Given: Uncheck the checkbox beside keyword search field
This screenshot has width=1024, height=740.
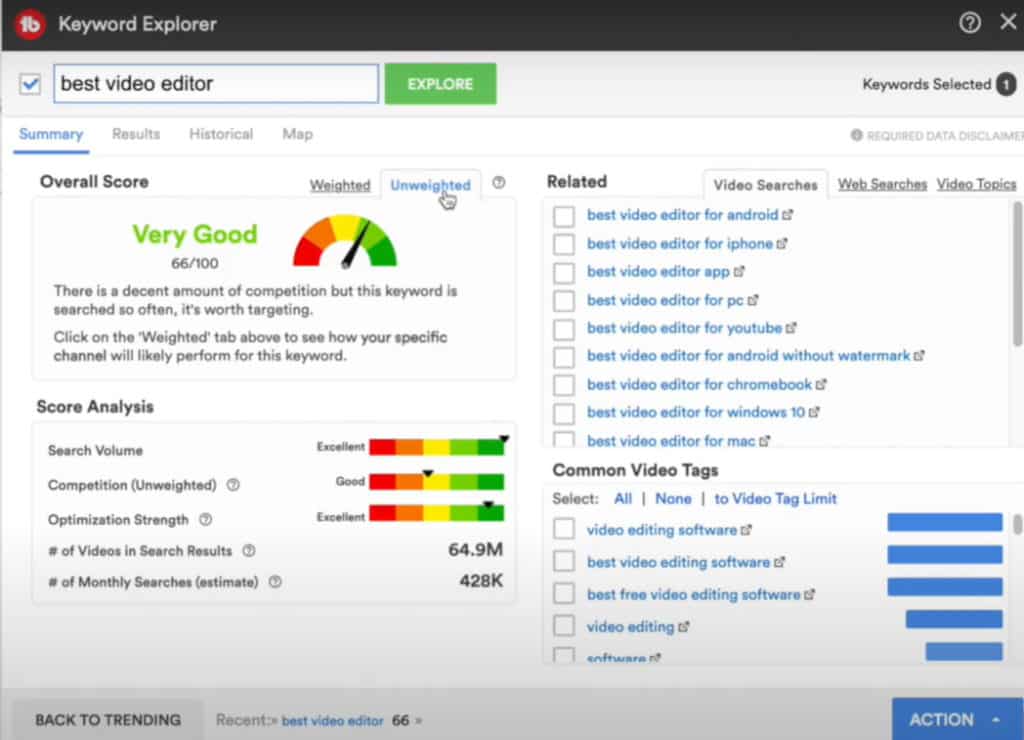Looking at the screenshot, I should 29,84.
